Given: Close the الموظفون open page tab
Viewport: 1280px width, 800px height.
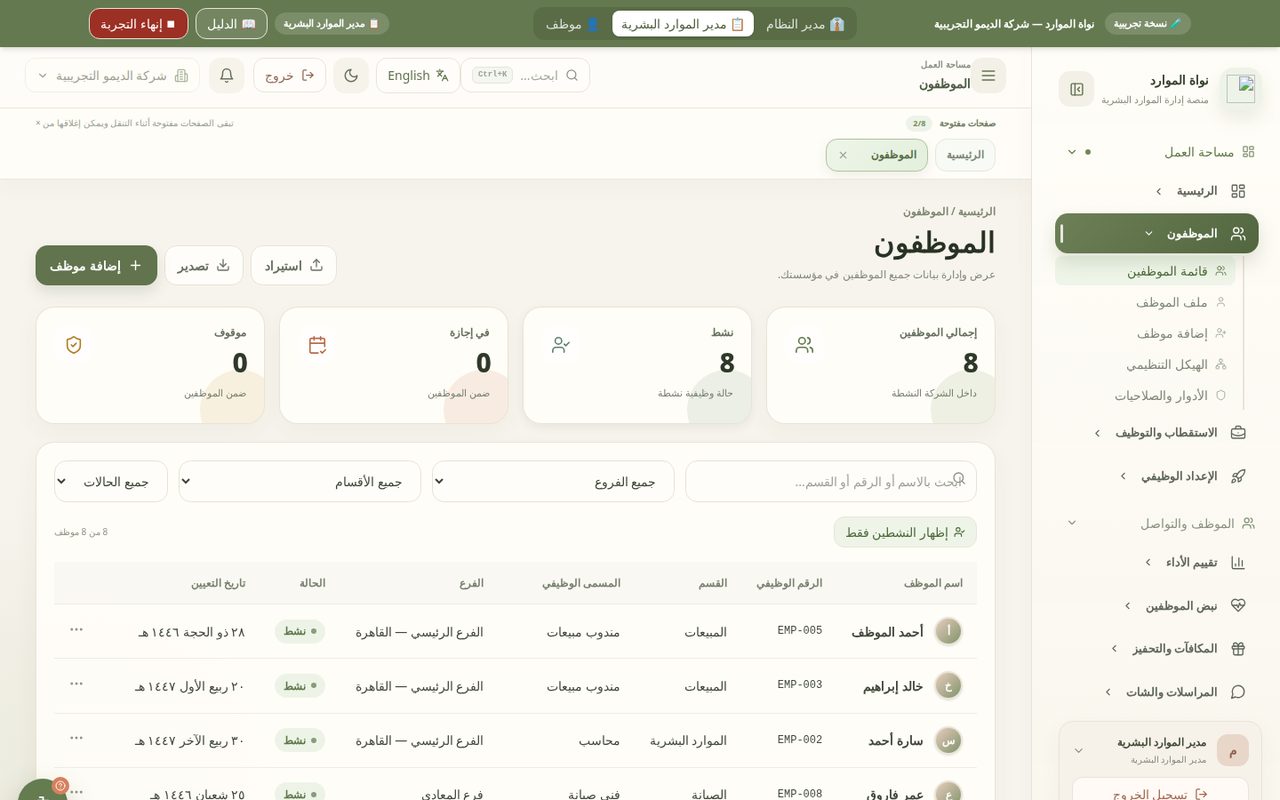Looking at the screenshot, I should pyautogui.click(x=843, y=155).
